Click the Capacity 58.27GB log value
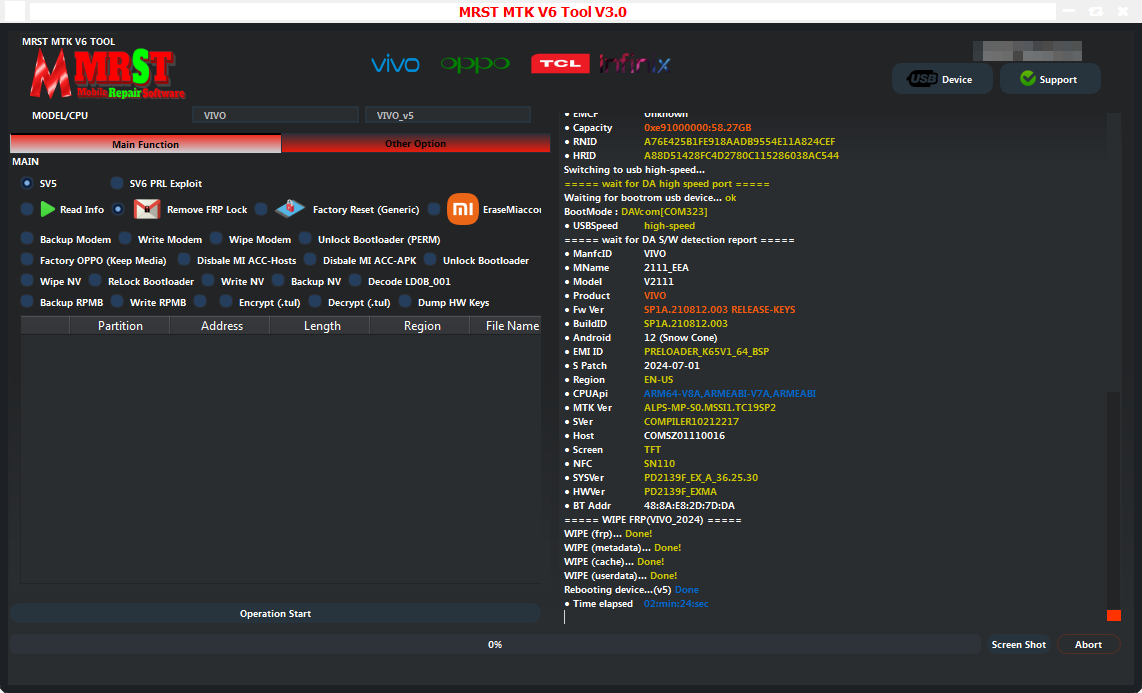Viewport: 1142px width, 693px height. (698, 128)
